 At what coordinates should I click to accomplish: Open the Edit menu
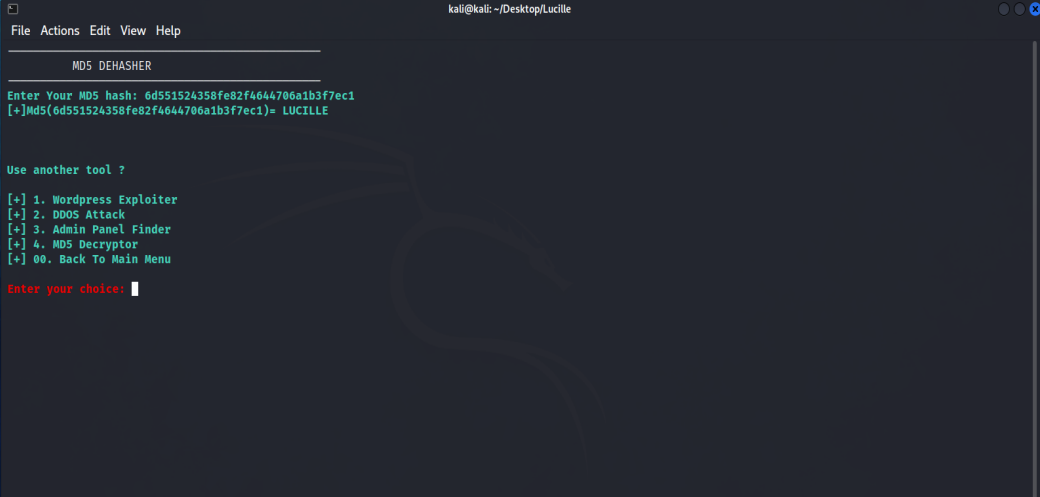[x=100, y=31]
